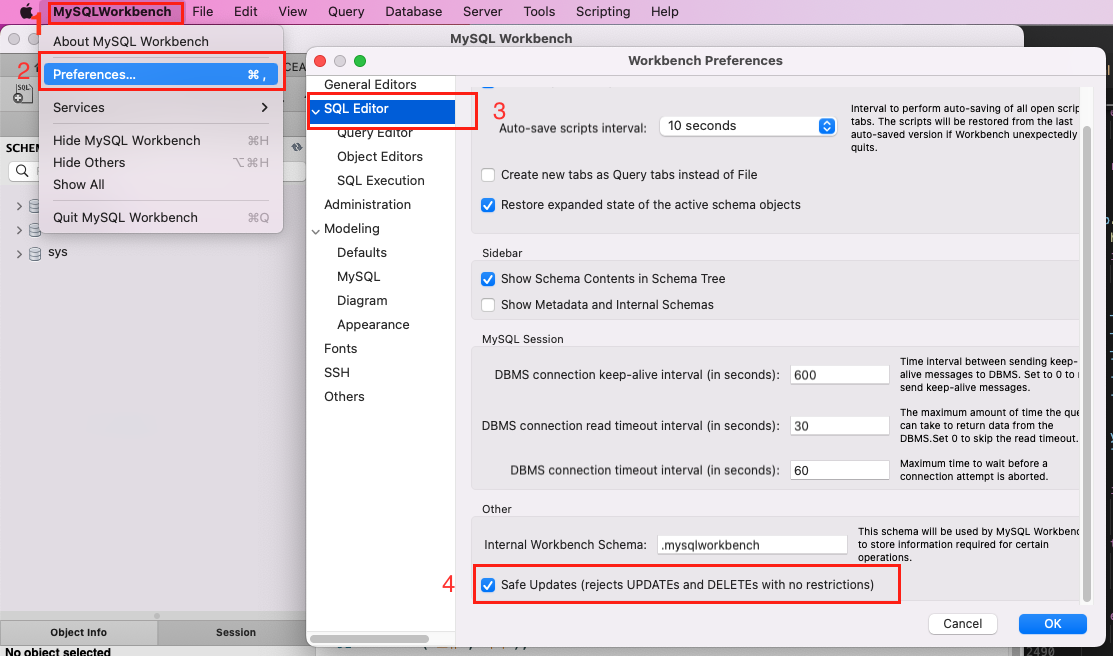
Task: Uncheck Show Schema Contents in Schema Tree
Action: [488, 279]
